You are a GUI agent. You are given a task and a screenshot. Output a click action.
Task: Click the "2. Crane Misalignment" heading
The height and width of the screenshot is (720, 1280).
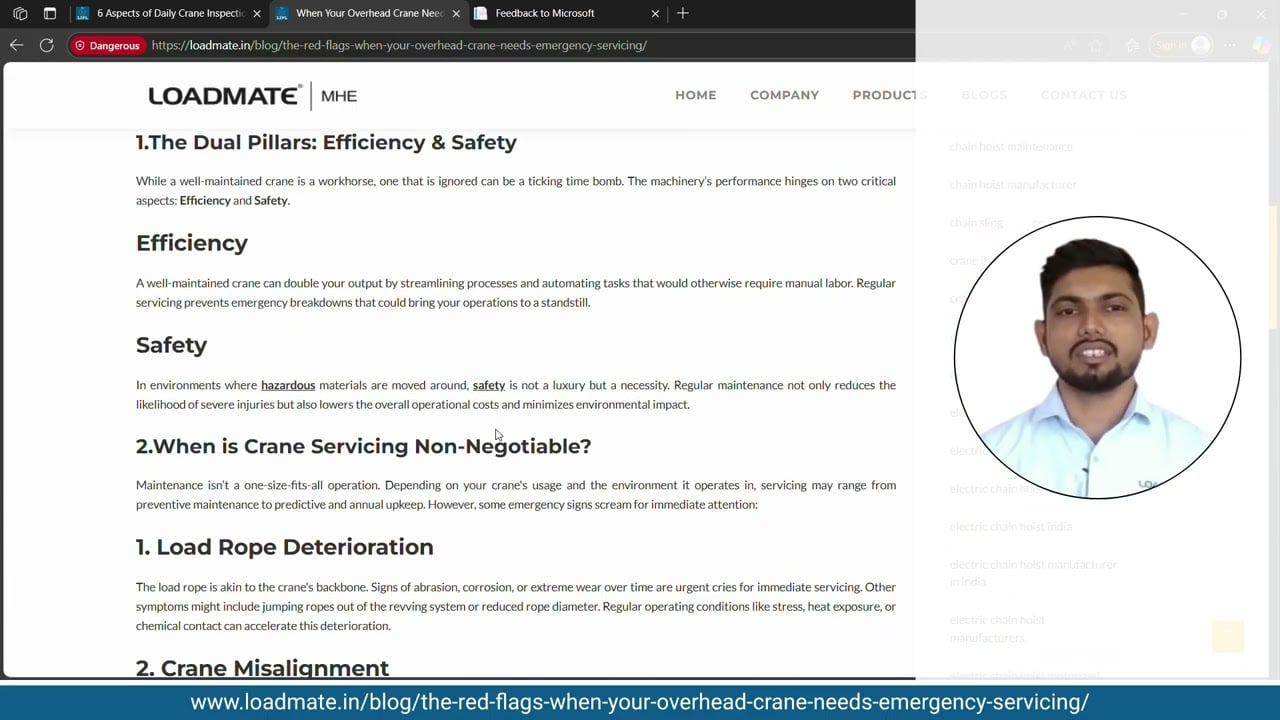click(262, 668)
